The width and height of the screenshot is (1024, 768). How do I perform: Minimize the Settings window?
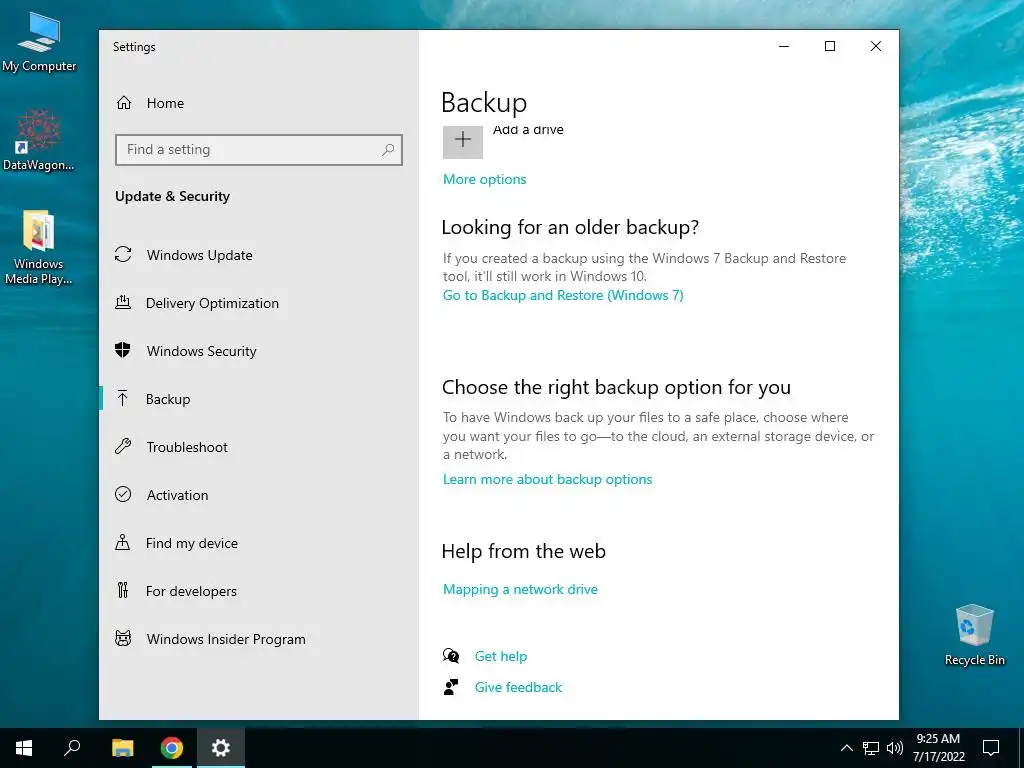point(784,46)
